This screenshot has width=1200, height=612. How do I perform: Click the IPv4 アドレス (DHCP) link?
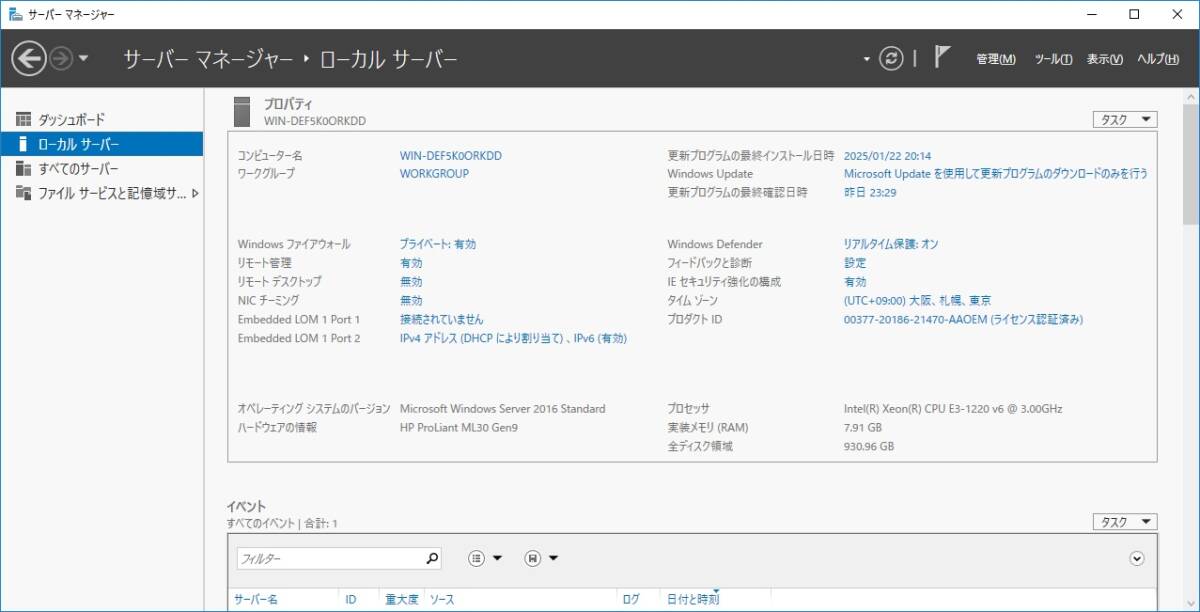513,338
